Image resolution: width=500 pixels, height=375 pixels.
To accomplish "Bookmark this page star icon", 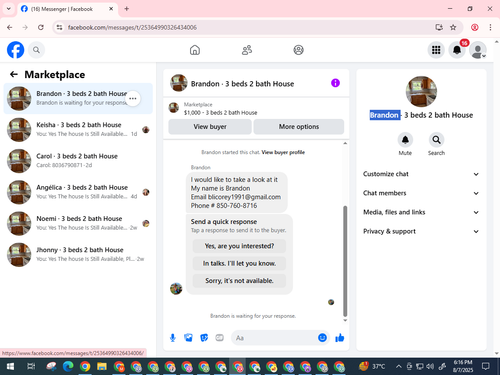I will click(453, 27).
